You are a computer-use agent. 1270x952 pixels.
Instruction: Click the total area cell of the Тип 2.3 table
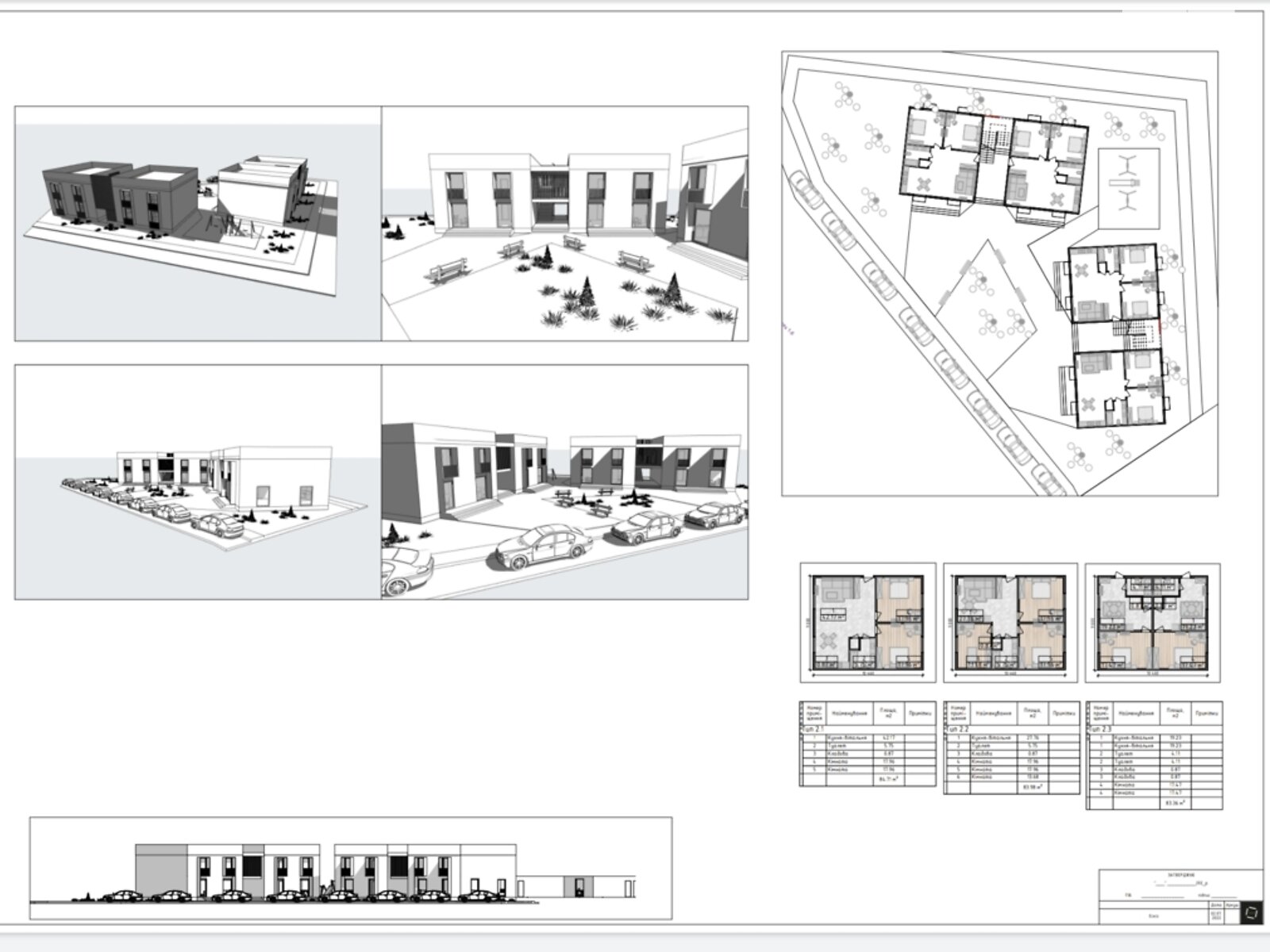coord(1175,803)
